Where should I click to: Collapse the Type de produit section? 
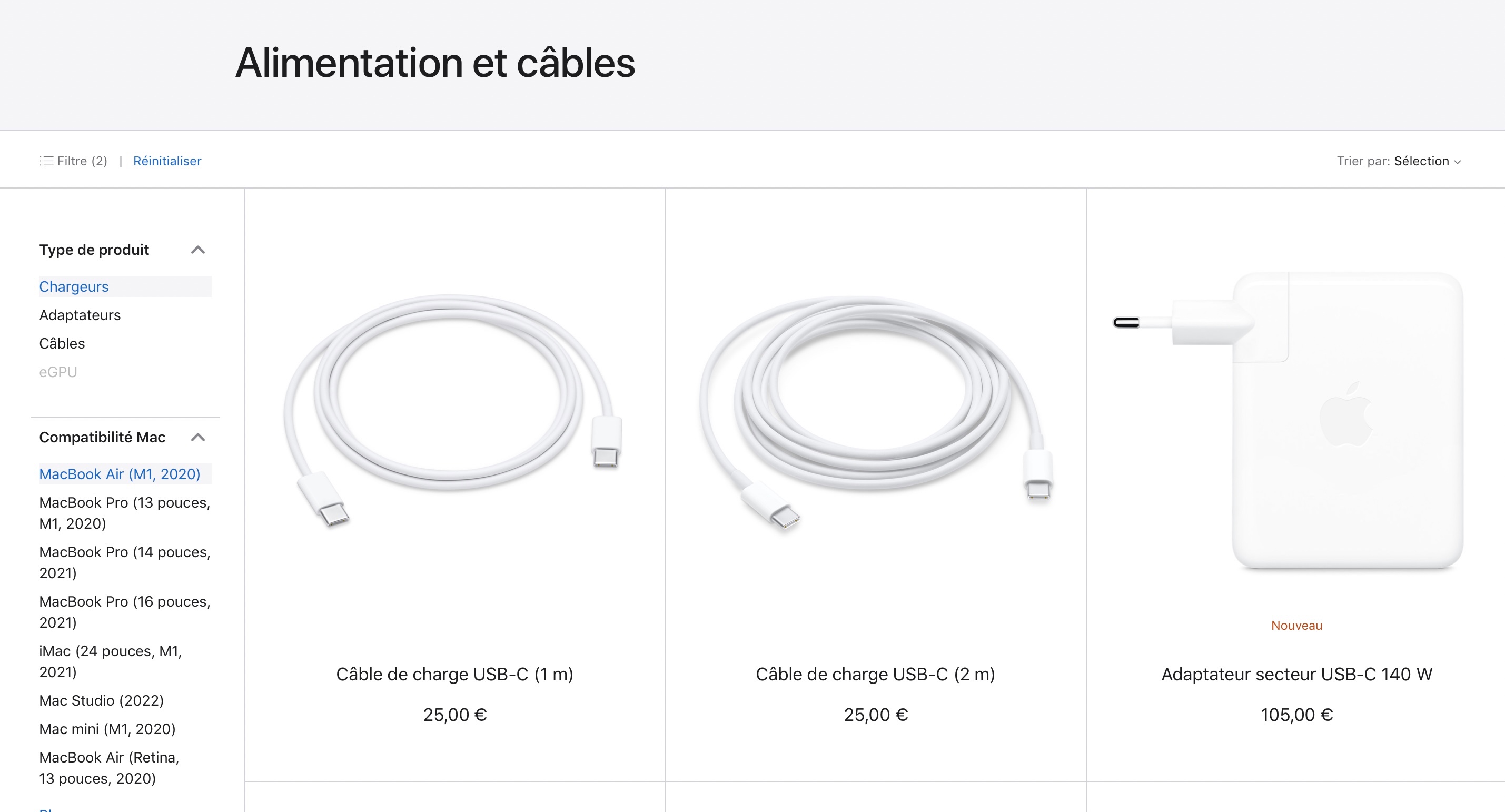click(198, 250)
